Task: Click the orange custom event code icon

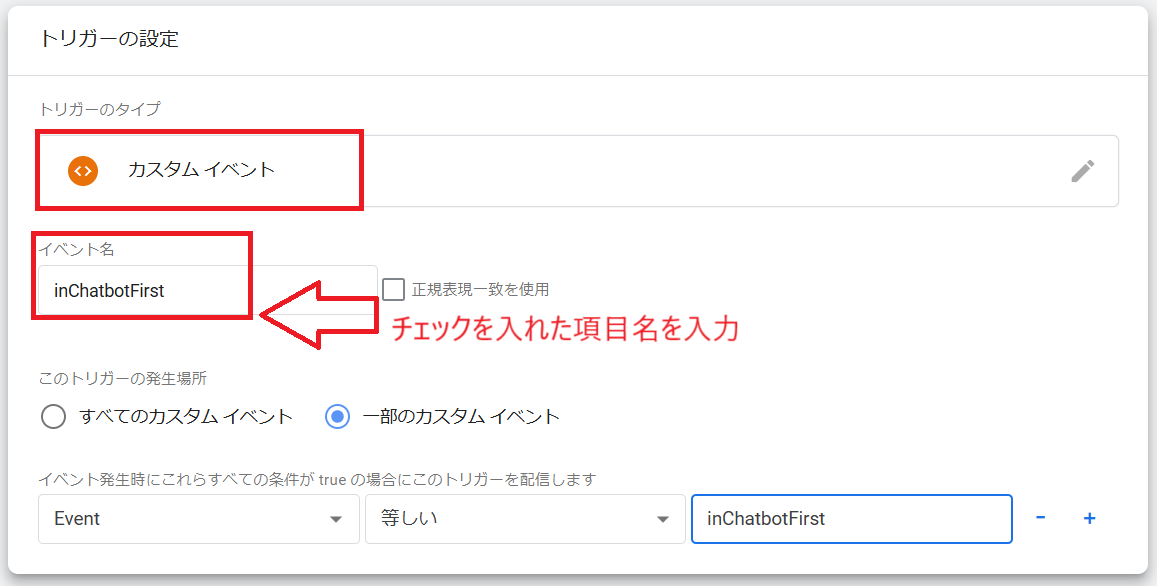Action: [83, 170]
